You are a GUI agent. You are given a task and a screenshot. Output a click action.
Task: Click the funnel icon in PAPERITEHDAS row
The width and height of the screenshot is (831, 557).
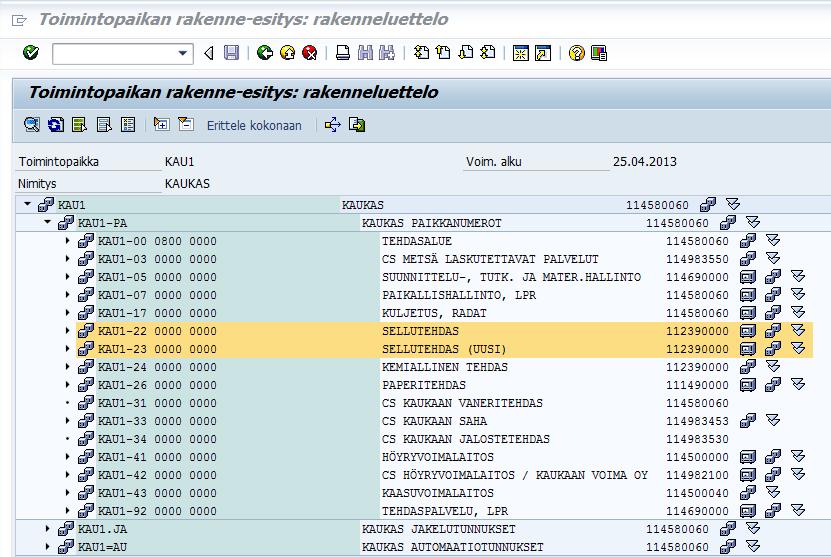(798, 385)
